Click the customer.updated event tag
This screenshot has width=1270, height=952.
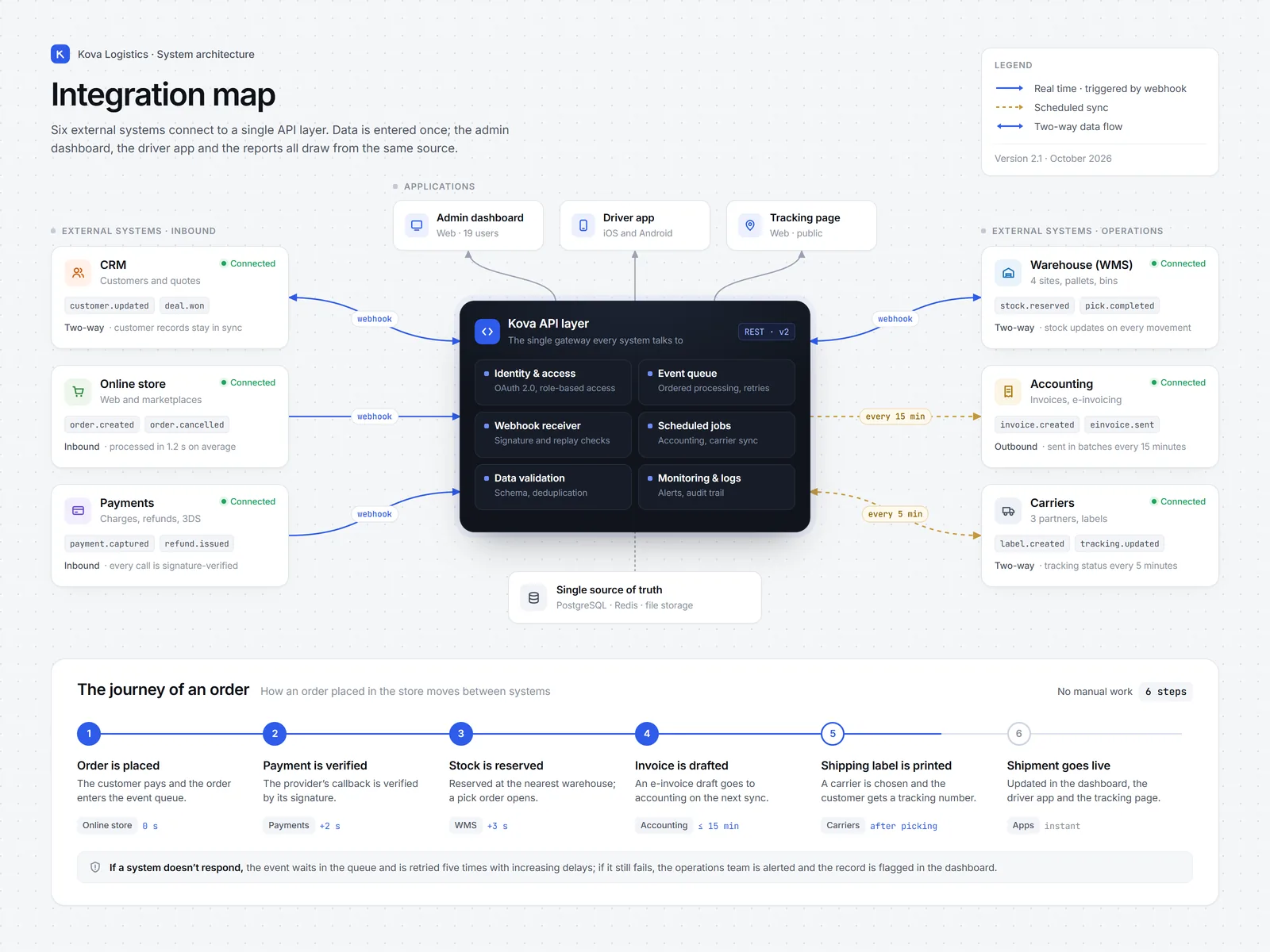click(110, 305)
